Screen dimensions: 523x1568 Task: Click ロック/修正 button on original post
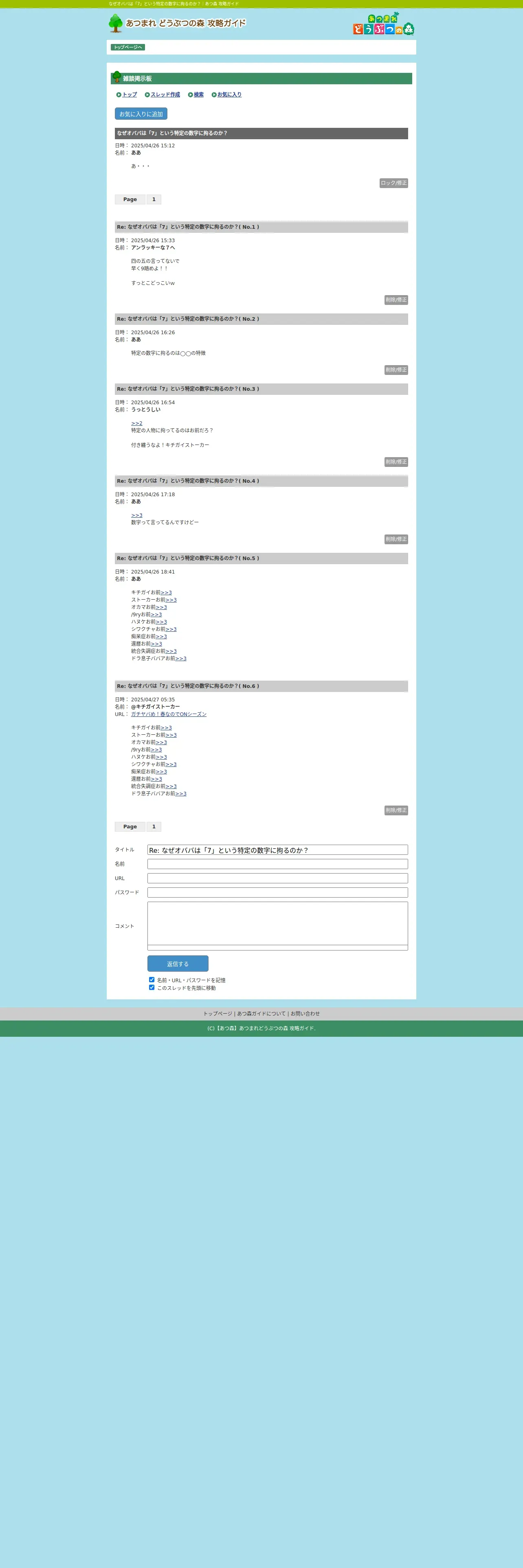pos(393,183)
